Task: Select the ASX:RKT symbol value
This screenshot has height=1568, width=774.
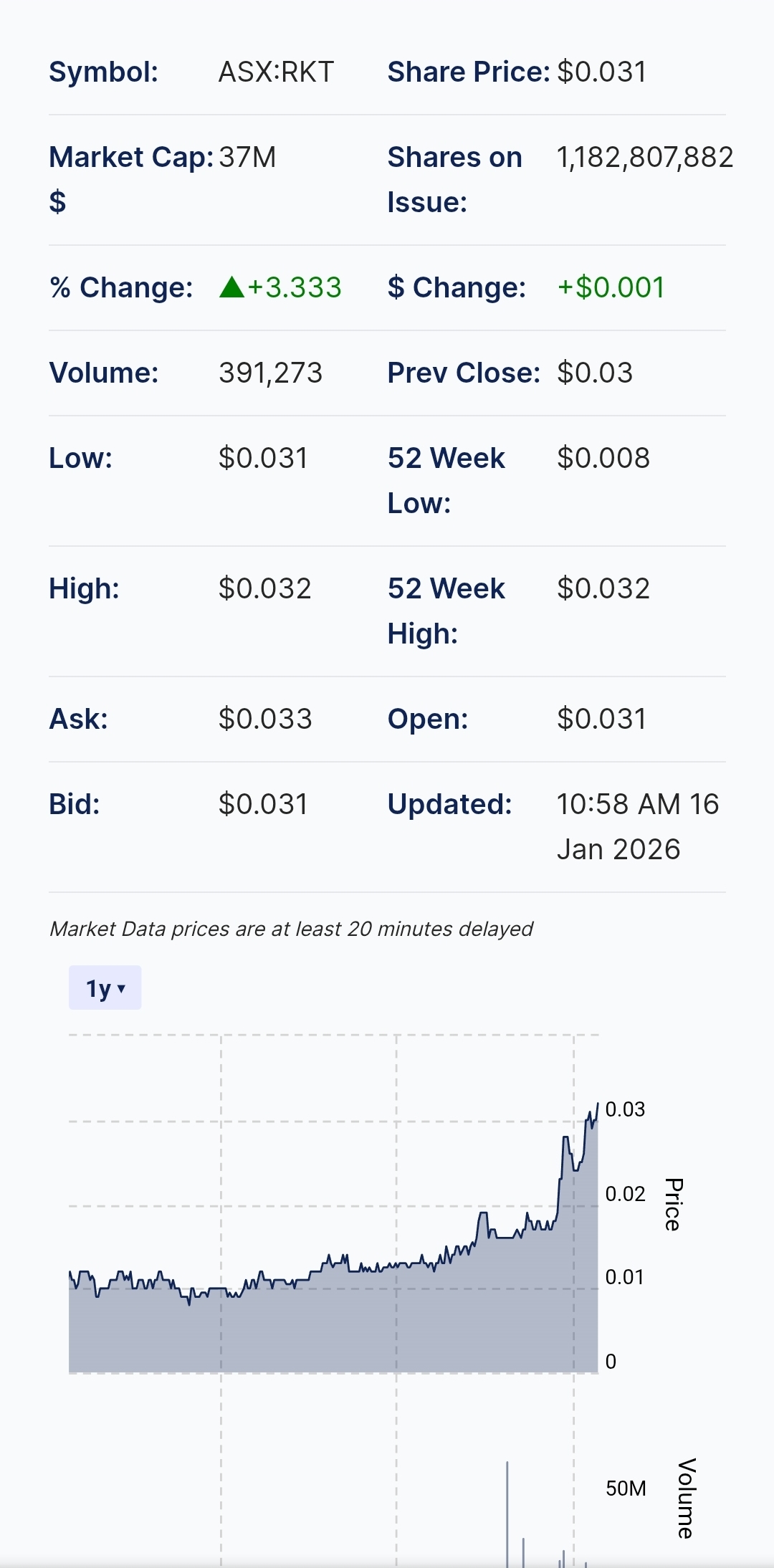Action: (276, 72)
